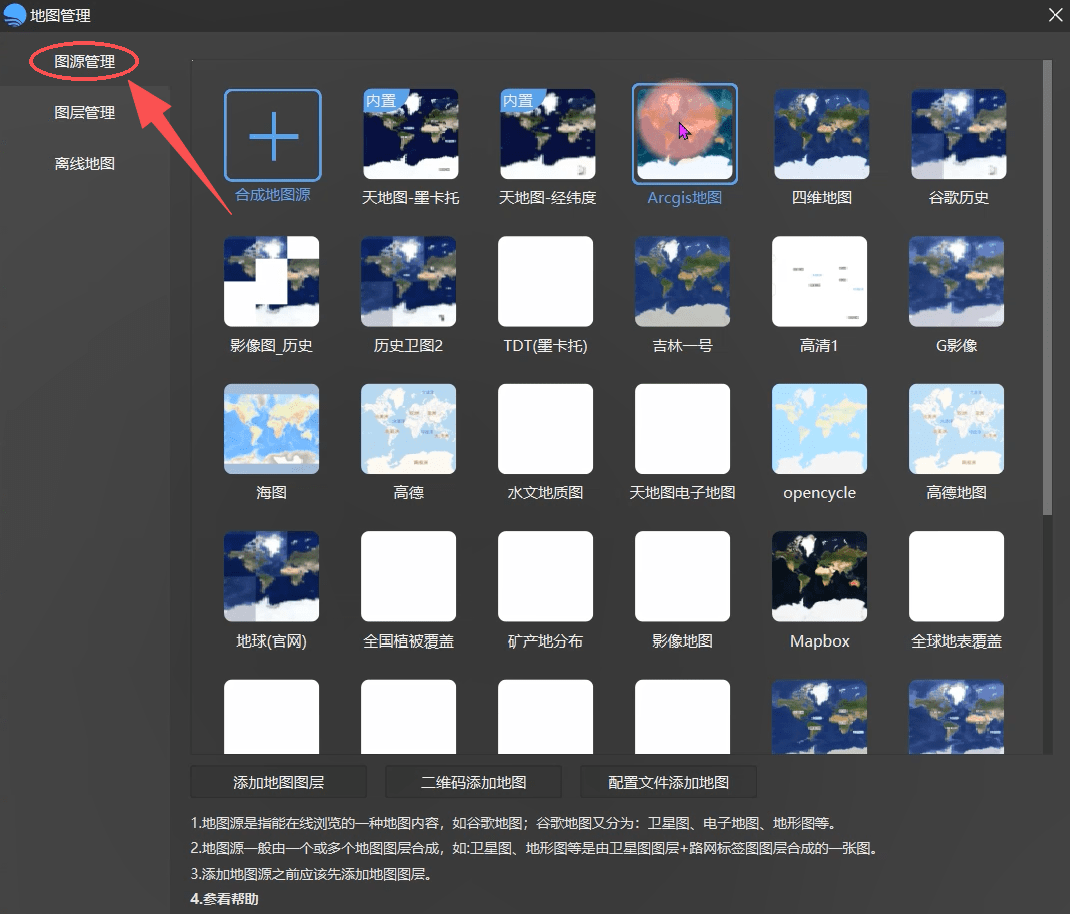Select the 矿产地分布 map source
The image size is (1070, 914).
[x=545, y=576]
